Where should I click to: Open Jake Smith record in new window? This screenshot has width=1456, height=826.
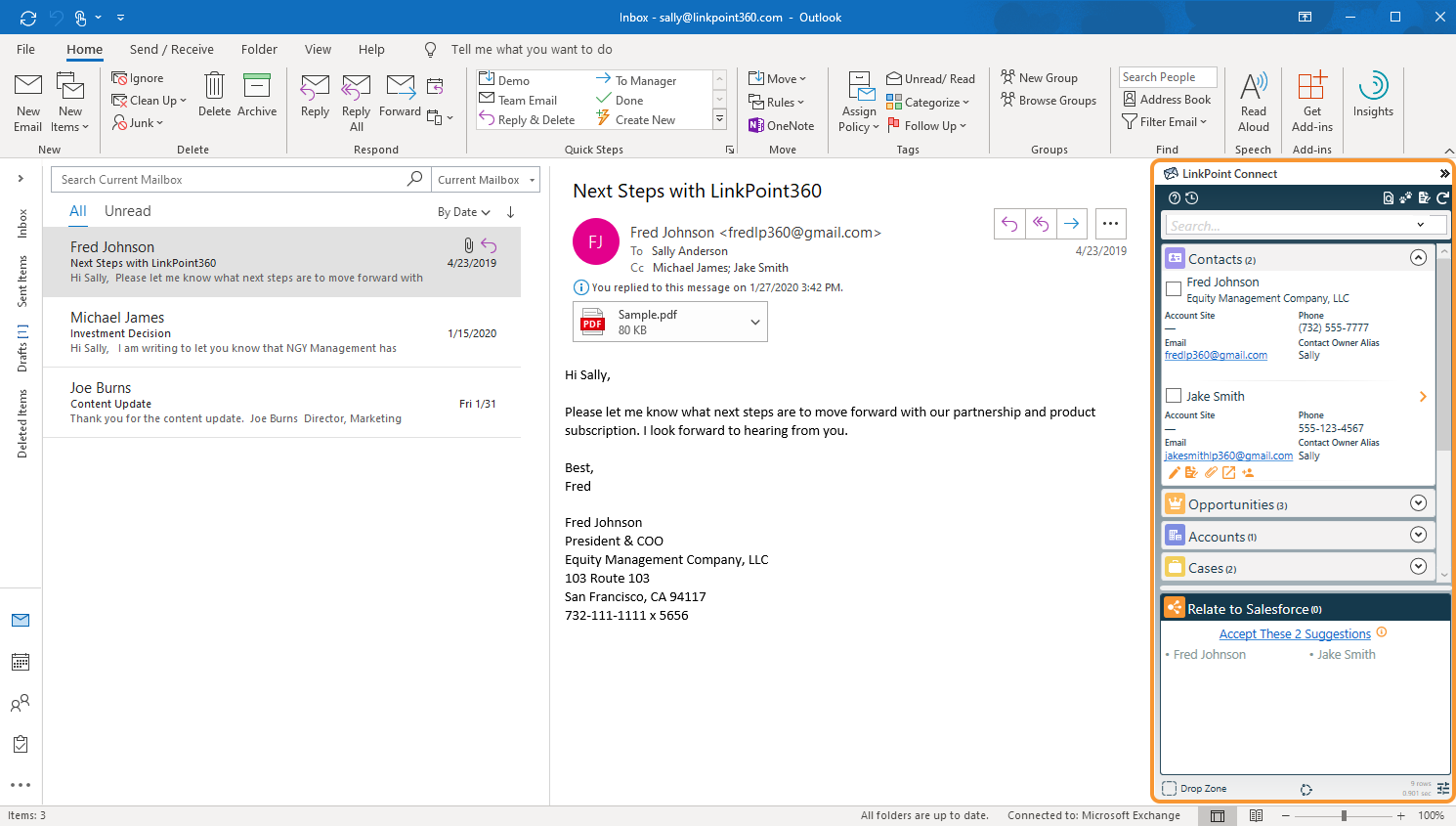[x=1228, y=473]
